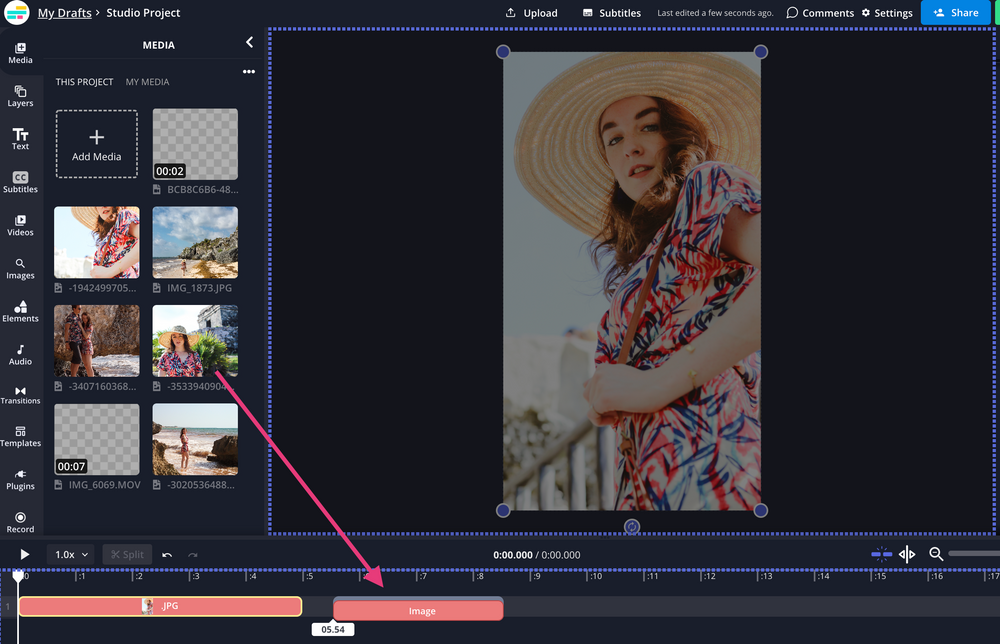The width and height of the screenshot is (1000, 644).
Task: Click the undo arrow in the timeline toolbar
Action: coord(168,554)
